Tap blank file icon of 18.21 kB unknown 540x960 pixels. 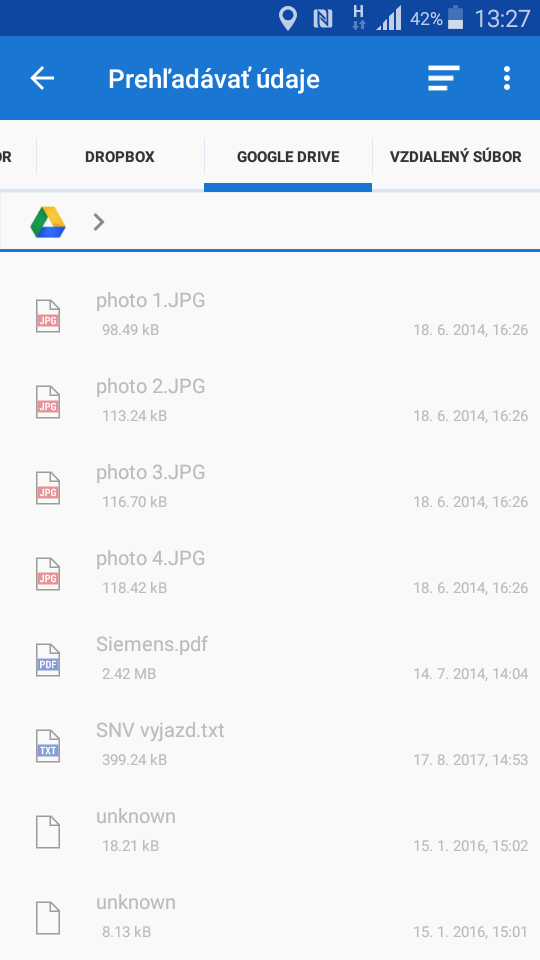tap(48, 832)
